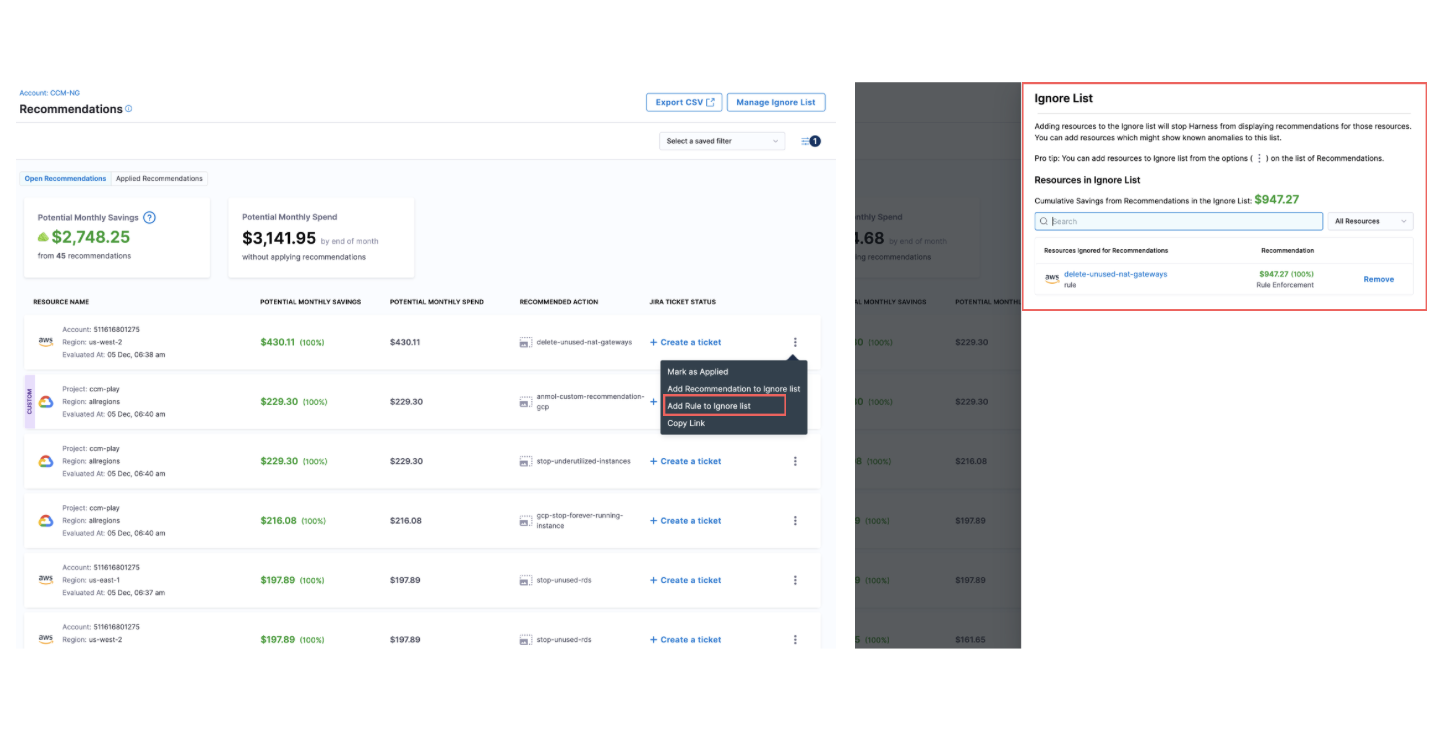Click the Potential Monthly Savings help icon
Screen dimensions: 1440x744
click(x=149, y=217)
